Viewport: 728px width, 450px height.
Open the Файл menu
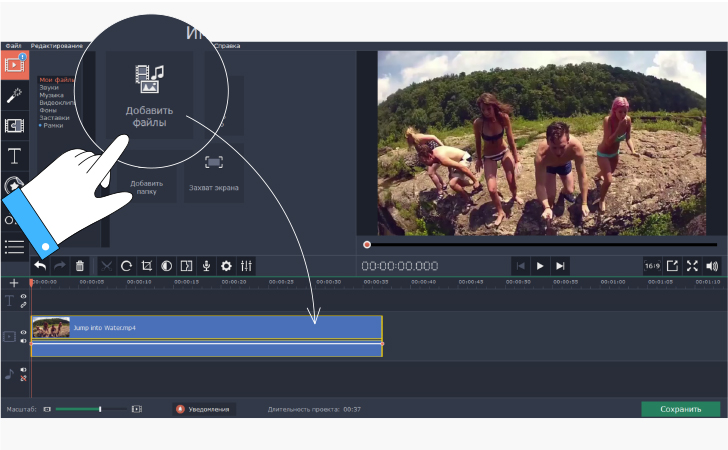(x=13, y=46)
